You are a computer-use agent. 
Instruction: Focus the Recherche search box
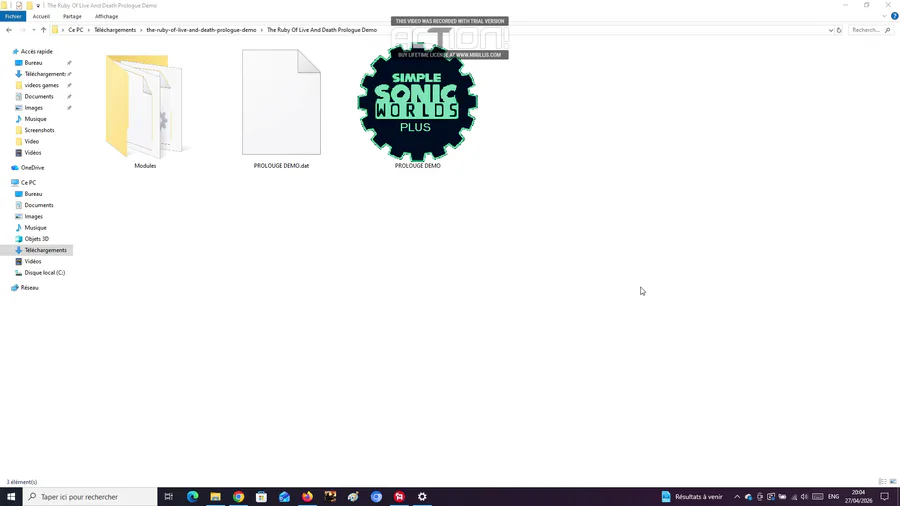870,30
